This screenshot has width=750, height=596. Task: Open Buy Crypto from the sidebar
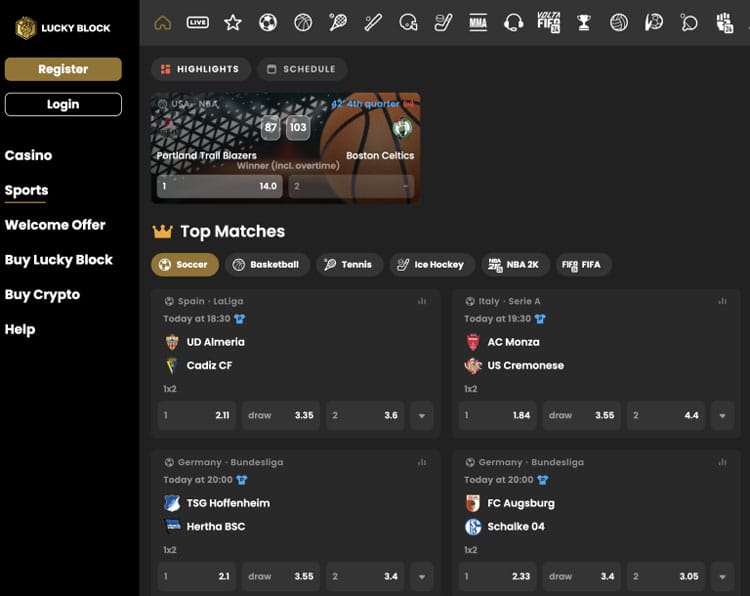[42, 295]
